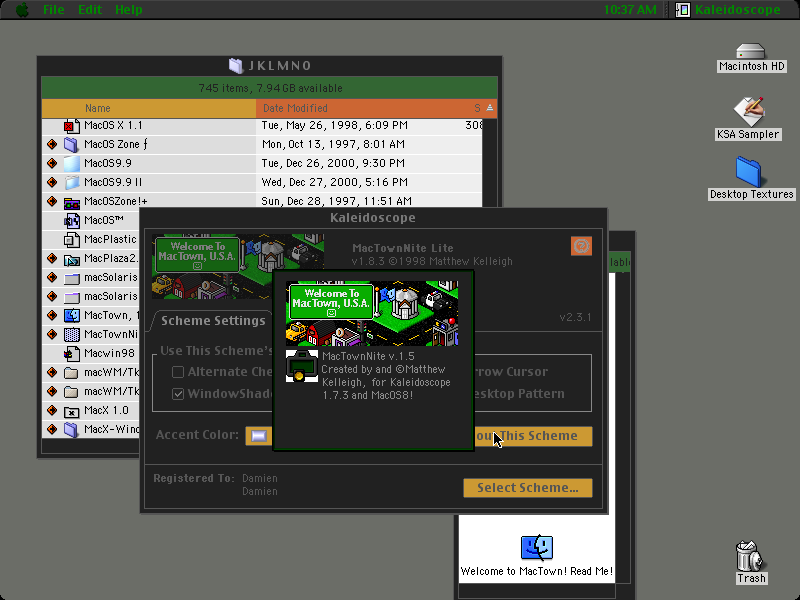Open the Edit menu
This screenshot has height=600, width=800.
90,10
